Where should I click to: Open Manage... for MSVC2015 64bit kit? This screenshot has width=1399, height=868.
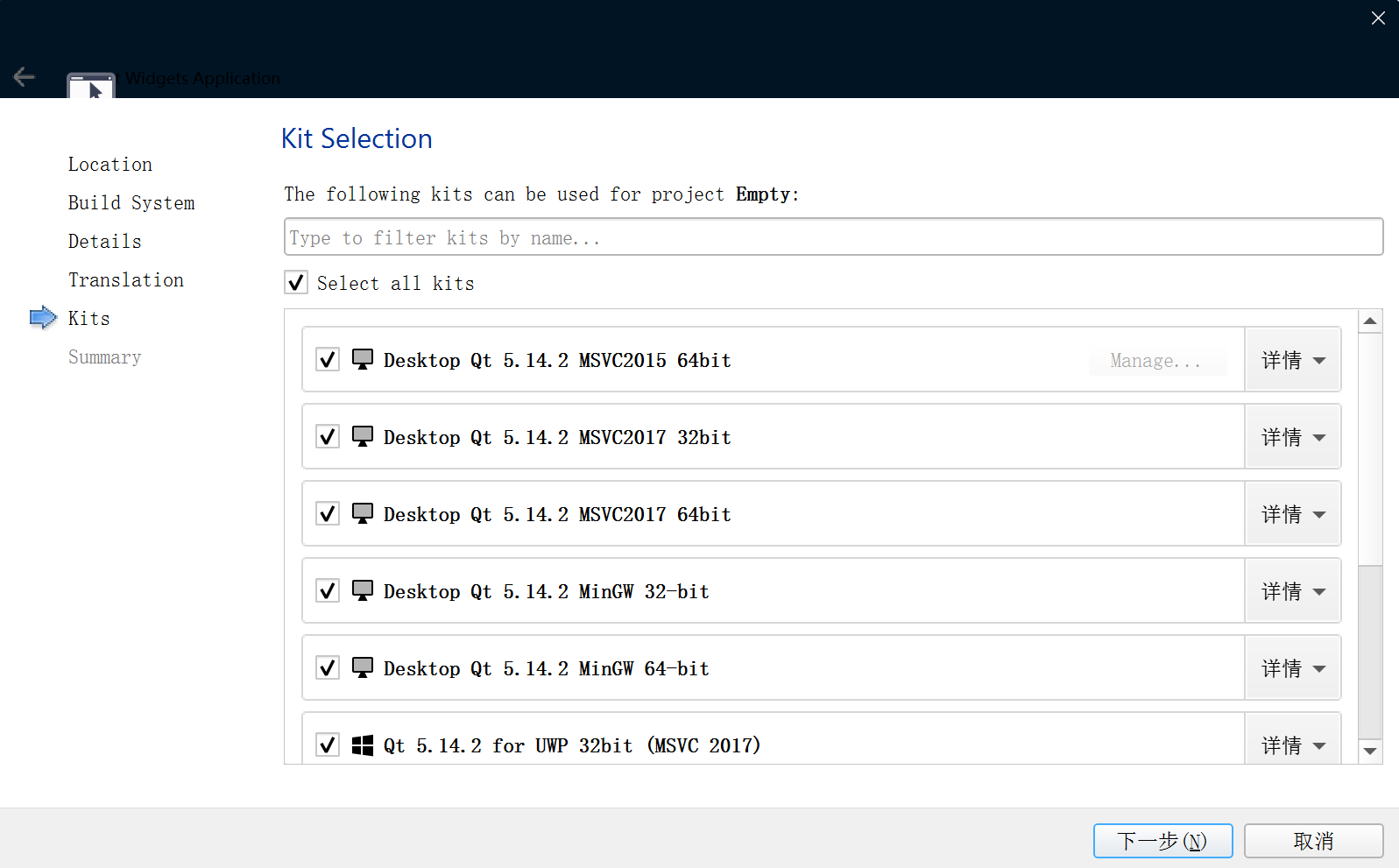[1157, 360]
